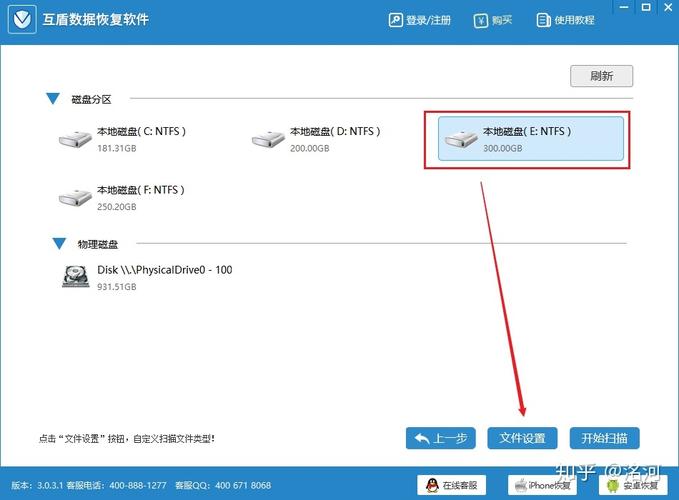The height and width of the screenshot is (500, 679).
Task: Collapse the 物理磁盘 section triangle
Action: [x=59, y=244]
